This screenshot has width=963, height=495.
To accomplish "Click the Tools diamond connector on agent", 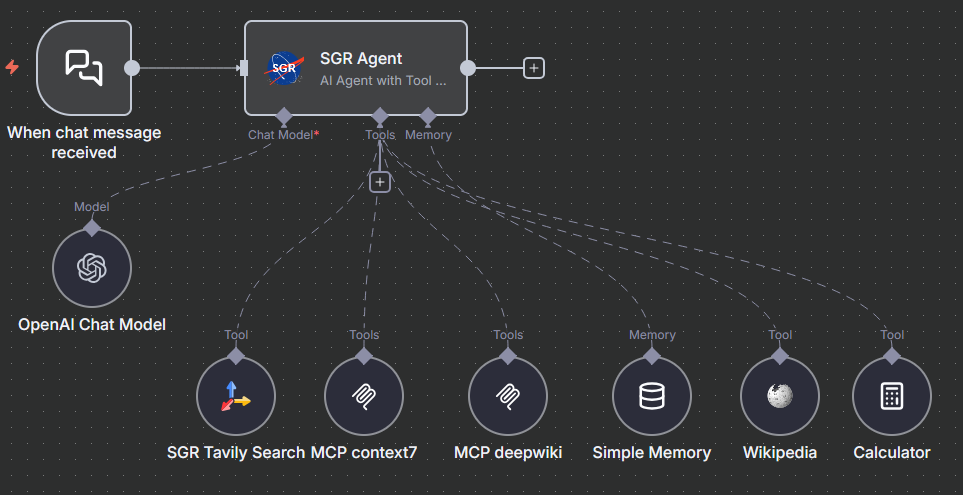I will point(380,115).
